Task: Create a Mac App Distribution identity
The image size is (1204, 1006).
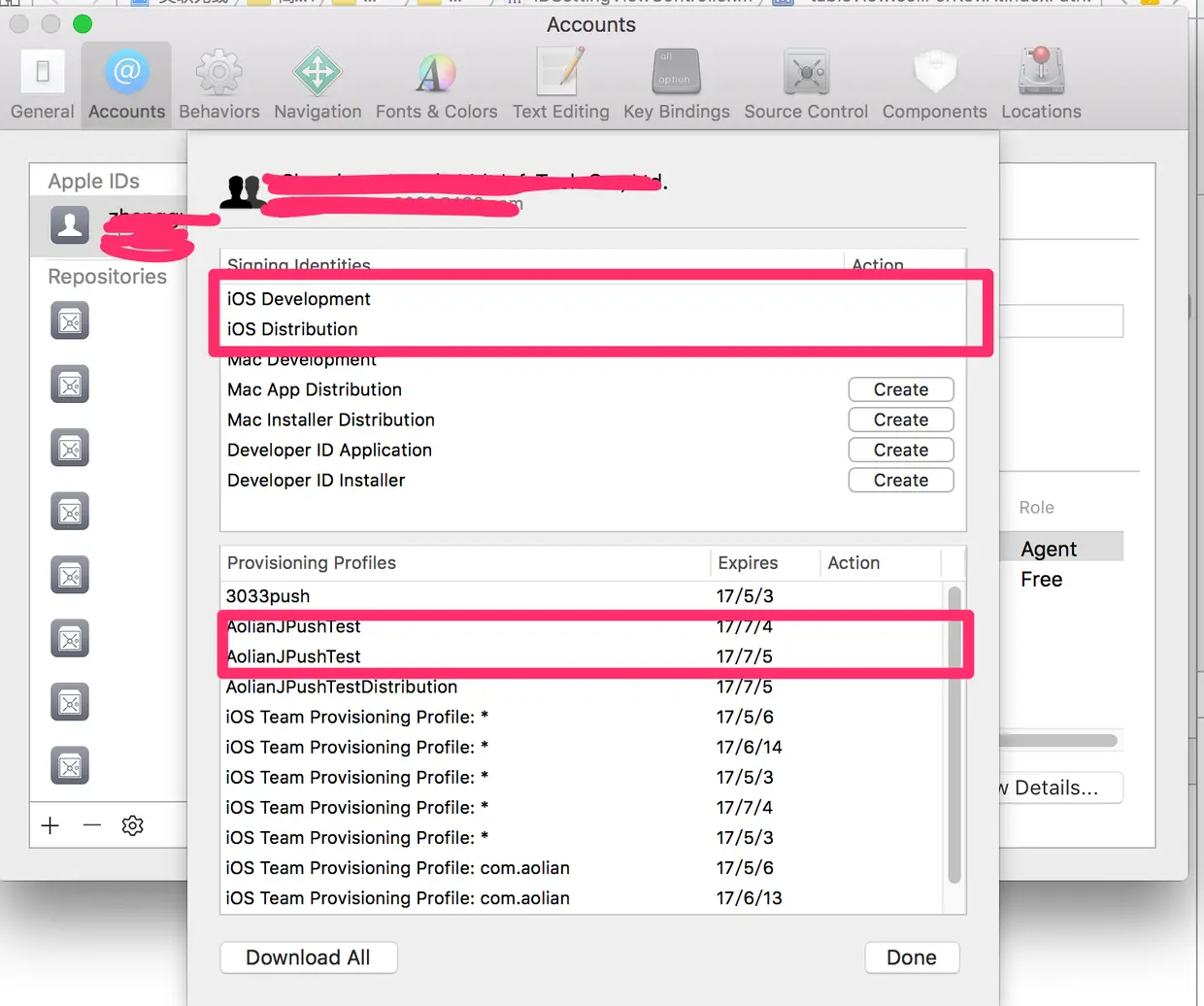Action: click(x=901, y=389)
